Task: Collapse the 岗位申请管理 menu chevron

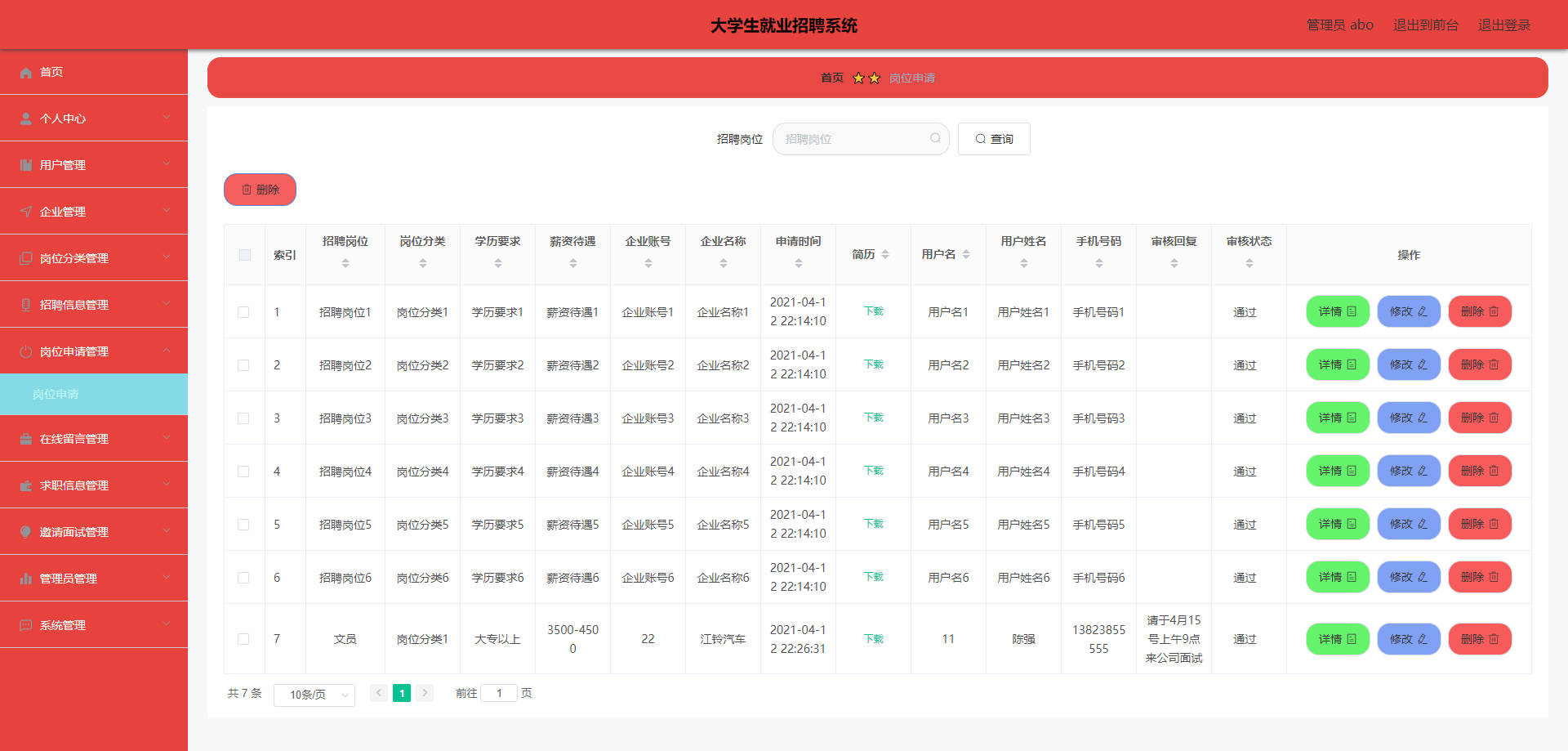Action: pos(167,351)
